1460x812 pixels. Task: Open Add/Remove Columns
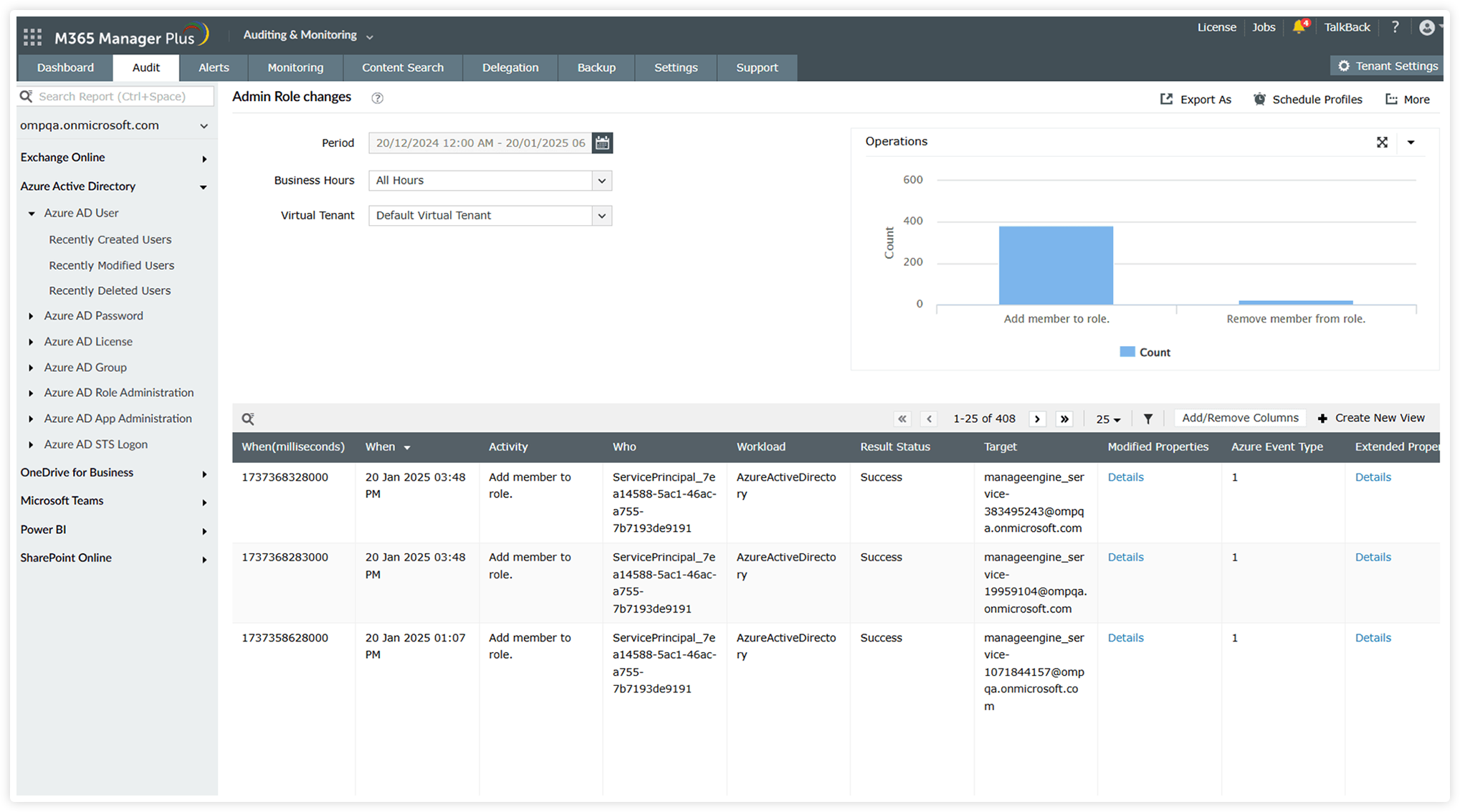pos(1239,417)
